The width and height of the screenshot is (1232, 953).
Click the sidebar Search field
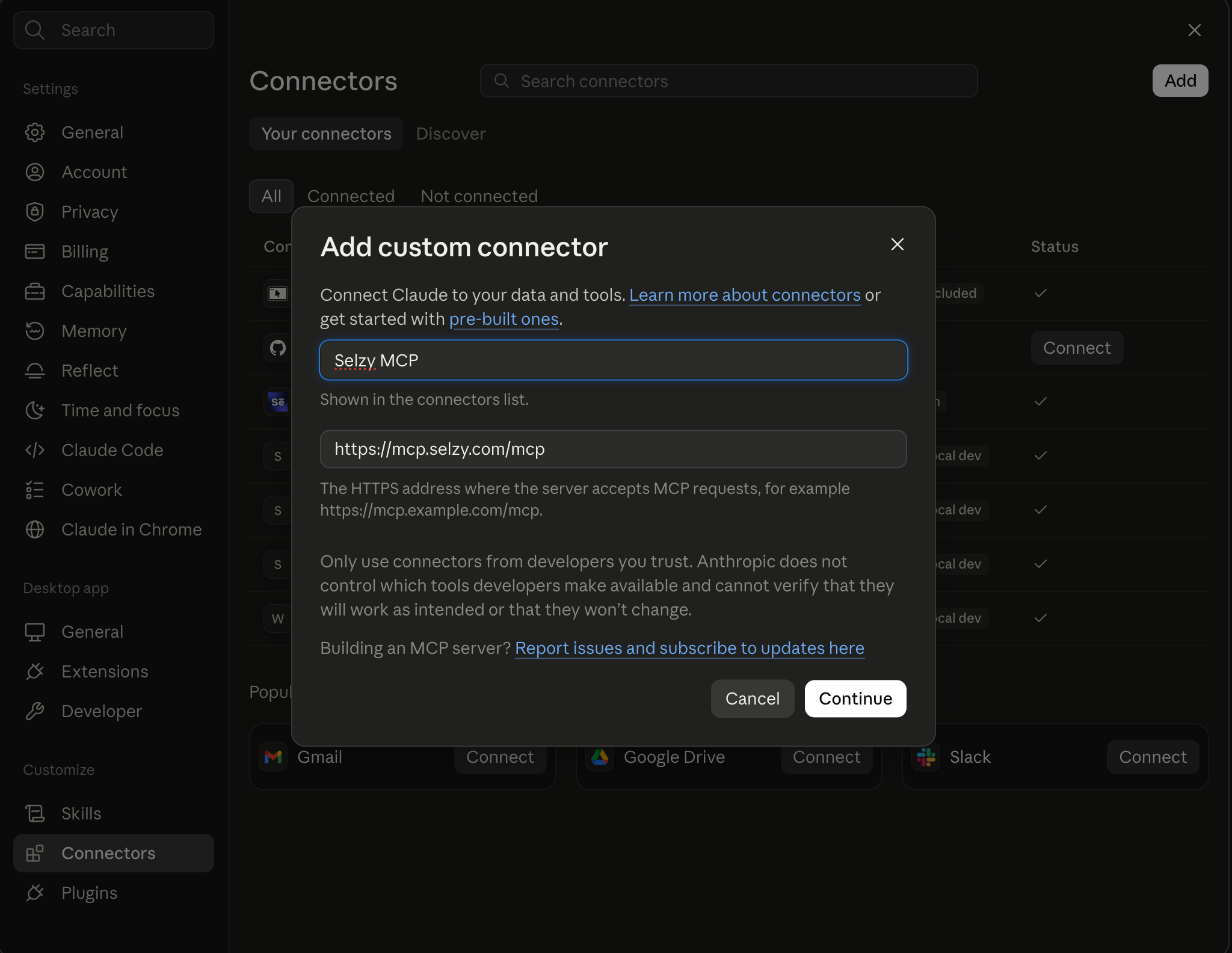pos(114,30)
